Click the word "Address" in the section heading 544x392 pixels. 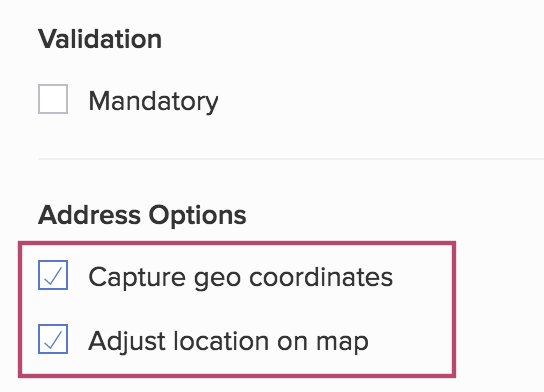(89, 215)
